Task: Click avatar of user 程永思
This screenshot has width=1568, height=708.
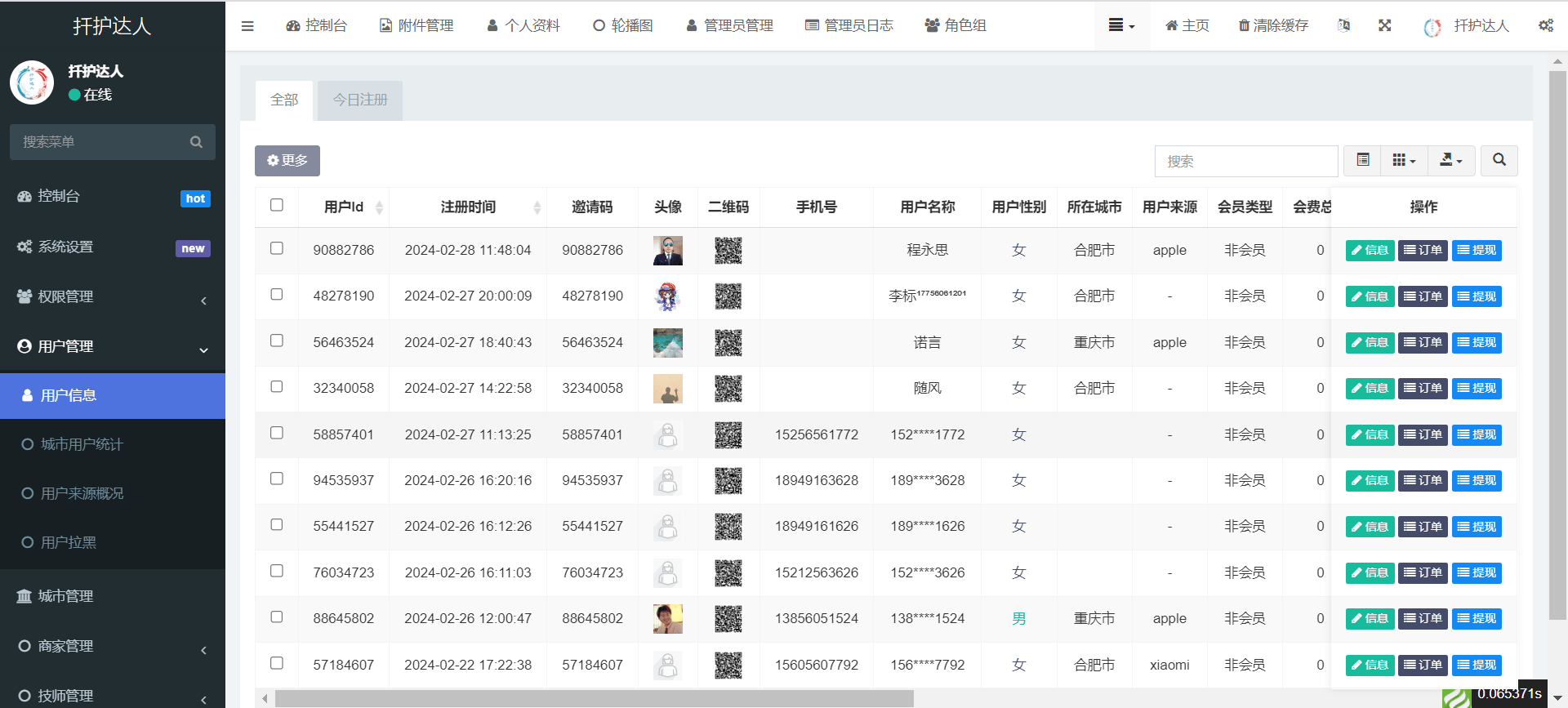Action: pyautogui.click(x=667, y=251)
